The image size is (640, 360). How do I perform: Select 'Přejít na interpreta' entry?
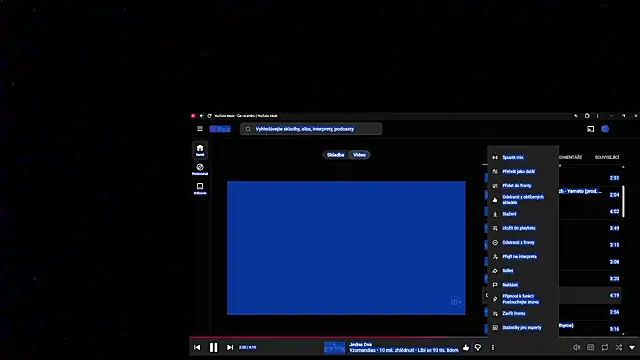coord(523,256)
